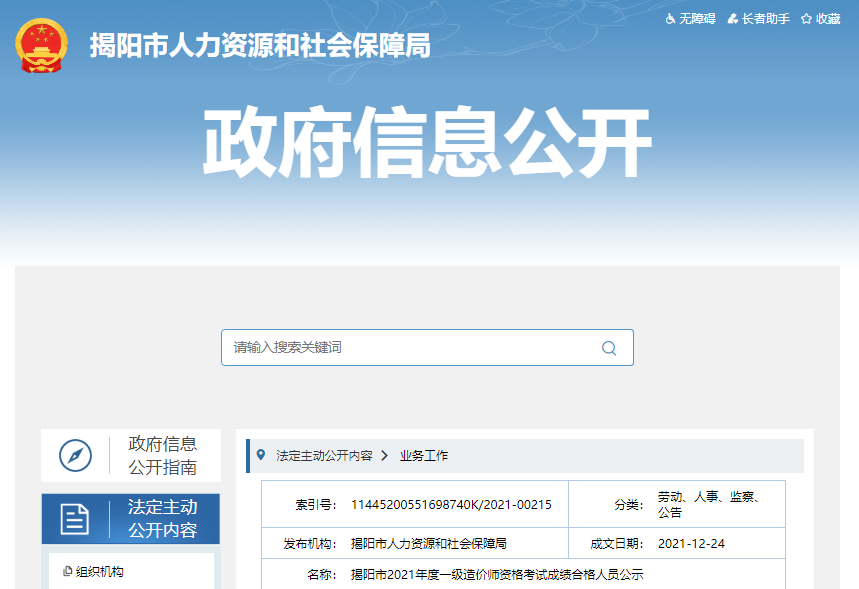Click the document icon beside 法定主动公开内容
Image resolution: width=859 pixels, height=589 pixels.
(x=75, y=518)
